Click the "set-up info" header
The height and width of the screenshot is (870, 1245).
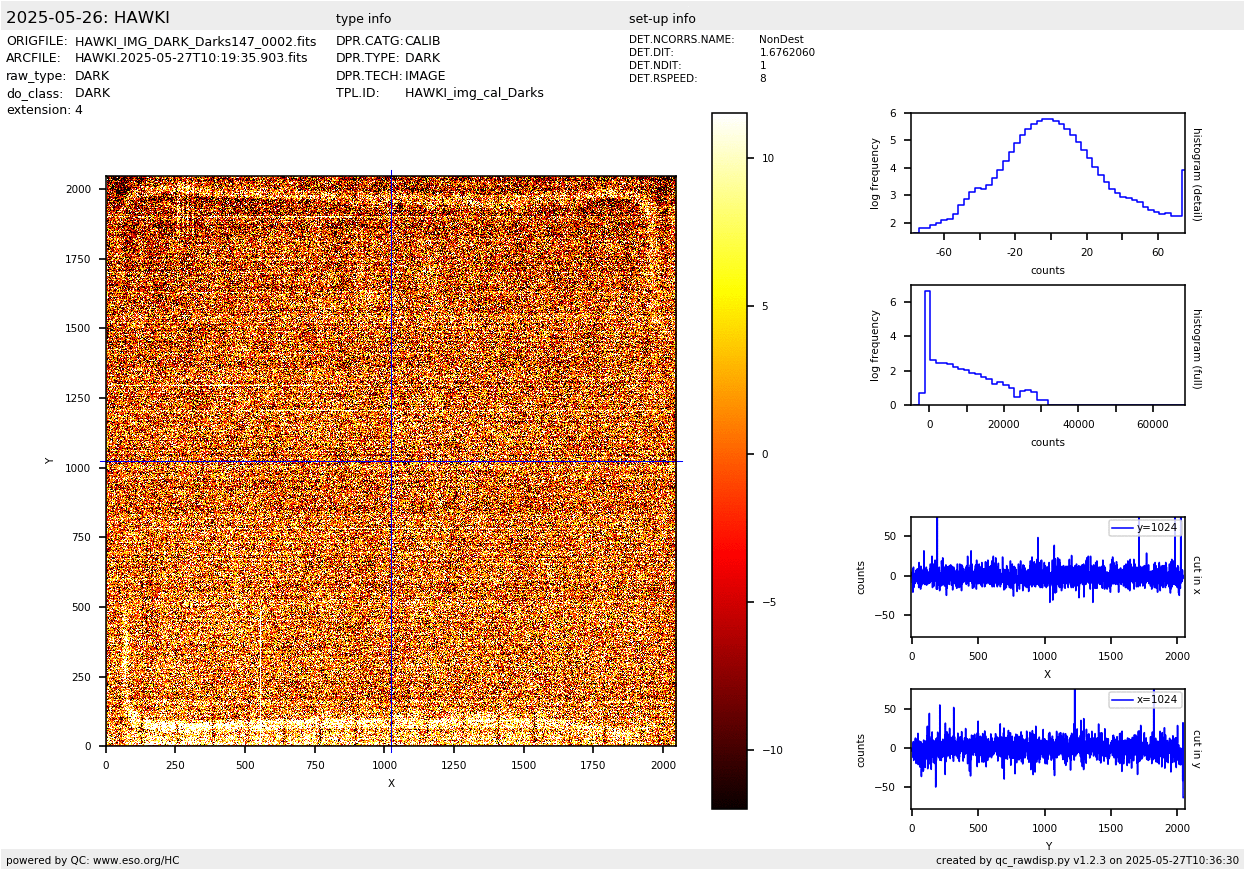[662, 19]
